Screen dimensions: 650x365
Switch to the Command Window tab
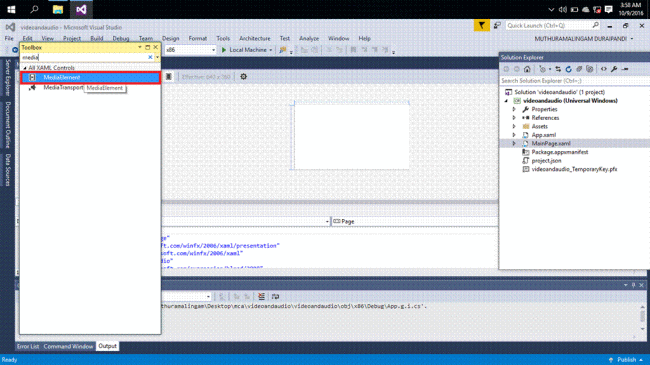tap(68, 346)
